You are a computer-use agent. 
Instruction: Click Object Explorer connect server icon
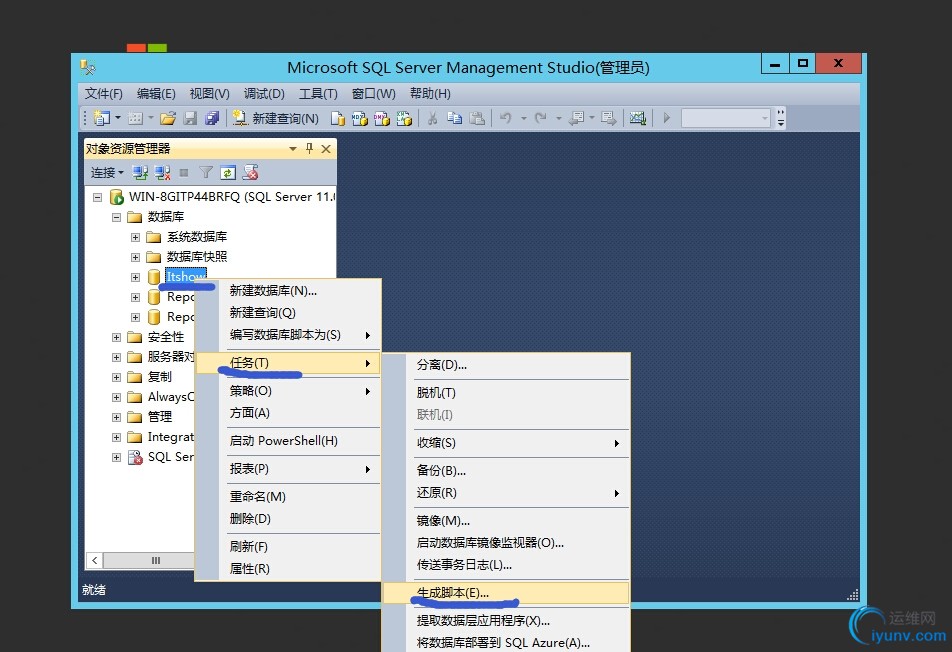click(x=140, y=173)
